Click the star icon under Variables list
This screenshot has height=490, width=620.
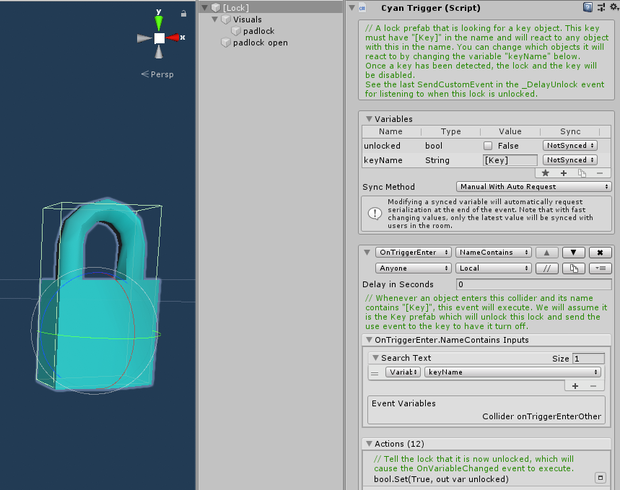point(545,173)
